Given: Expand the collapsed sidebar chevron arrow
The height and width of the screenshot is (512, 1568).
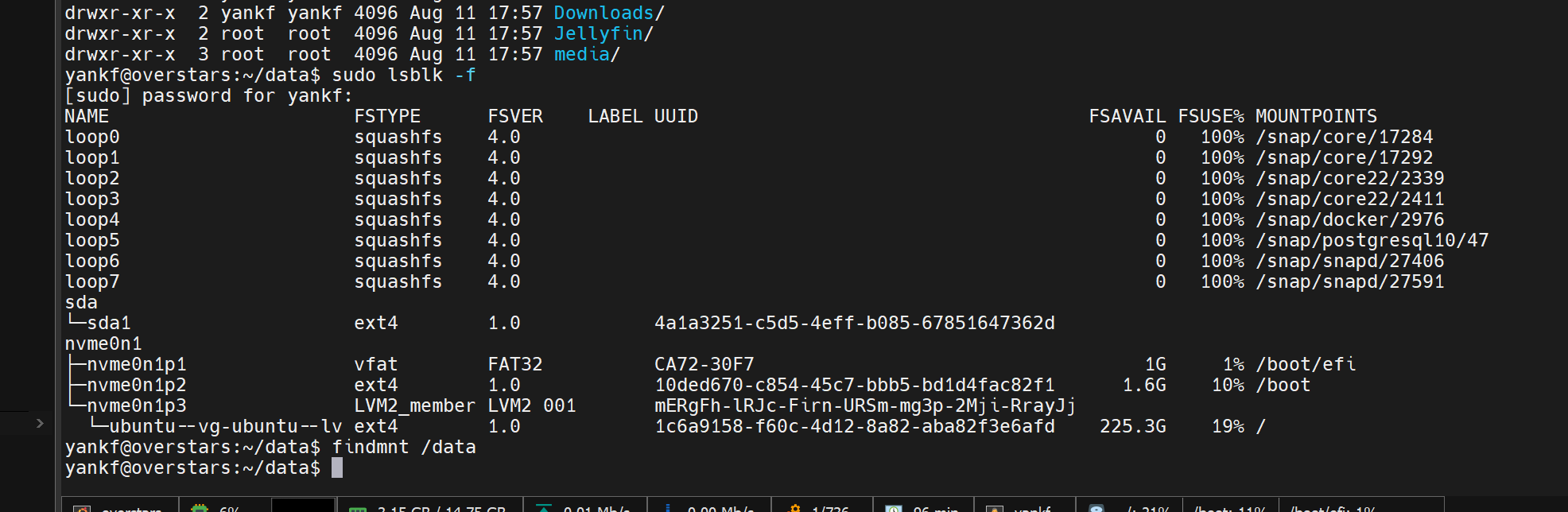Looking at the screenshot, I should [40, 424].
